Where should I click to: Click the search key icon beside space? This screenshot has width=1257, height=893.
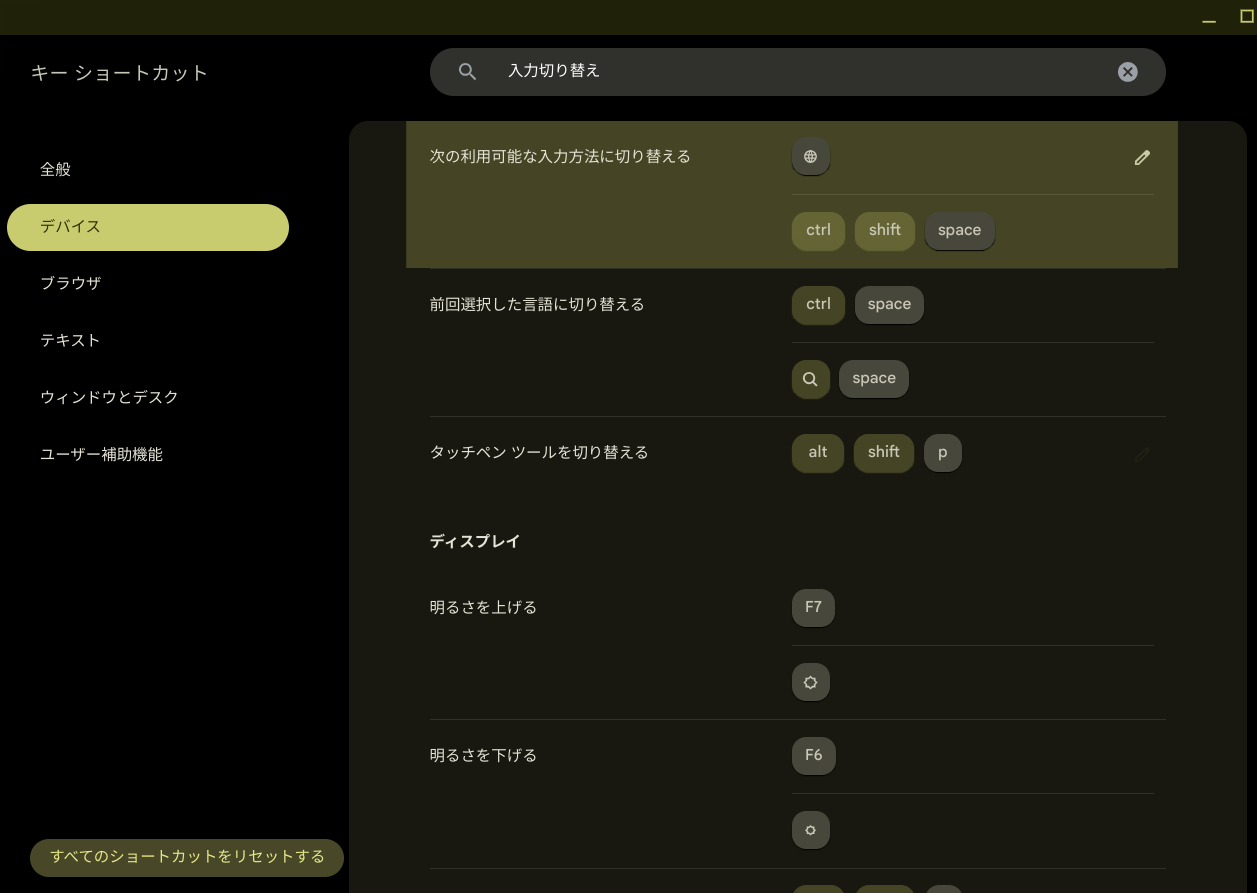click(811, 379)
